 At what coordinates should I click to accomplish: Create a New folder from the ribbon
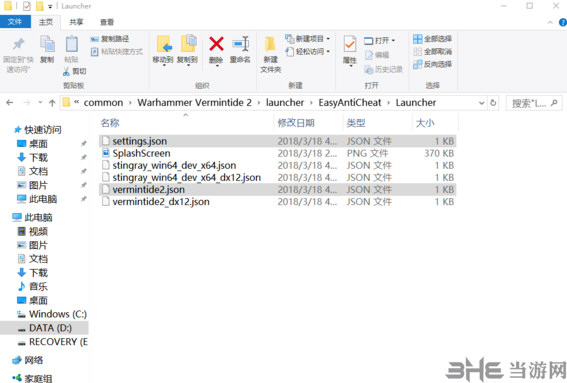tap(270, 54)
